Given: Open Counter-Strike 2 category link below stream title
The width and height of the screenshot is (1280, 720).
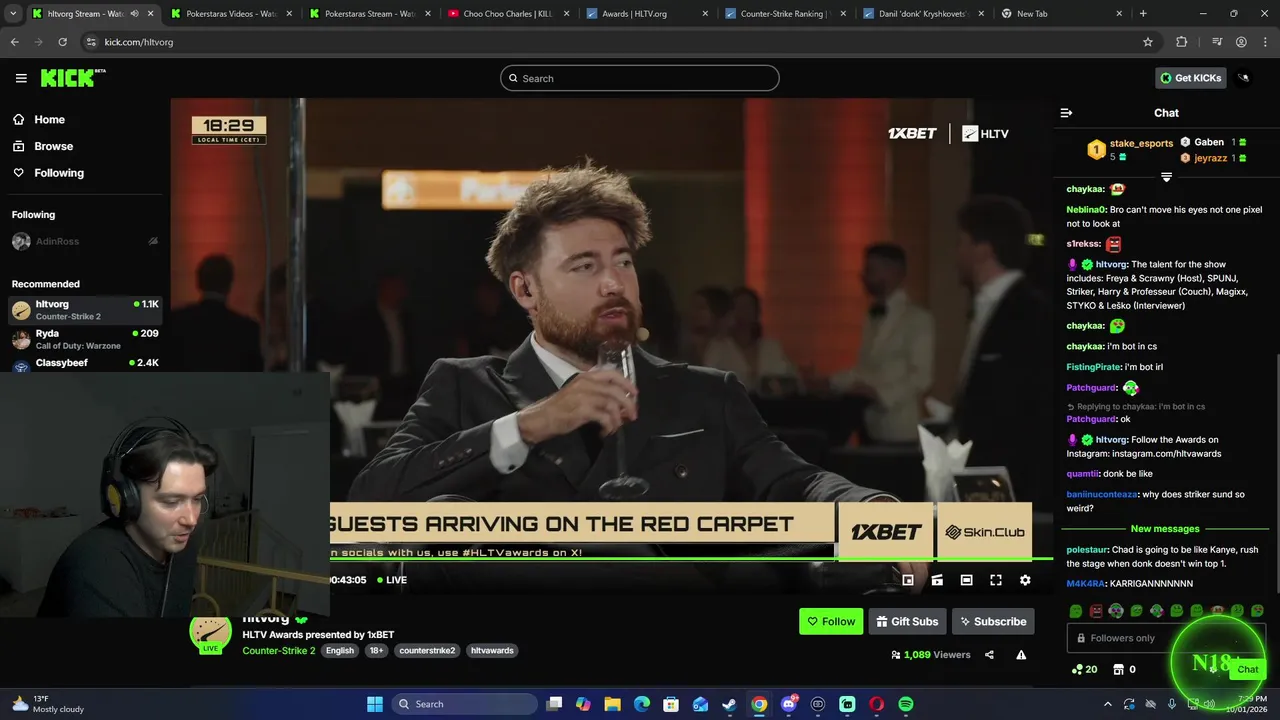Looking at the screenshot, I should pos(278,650).
